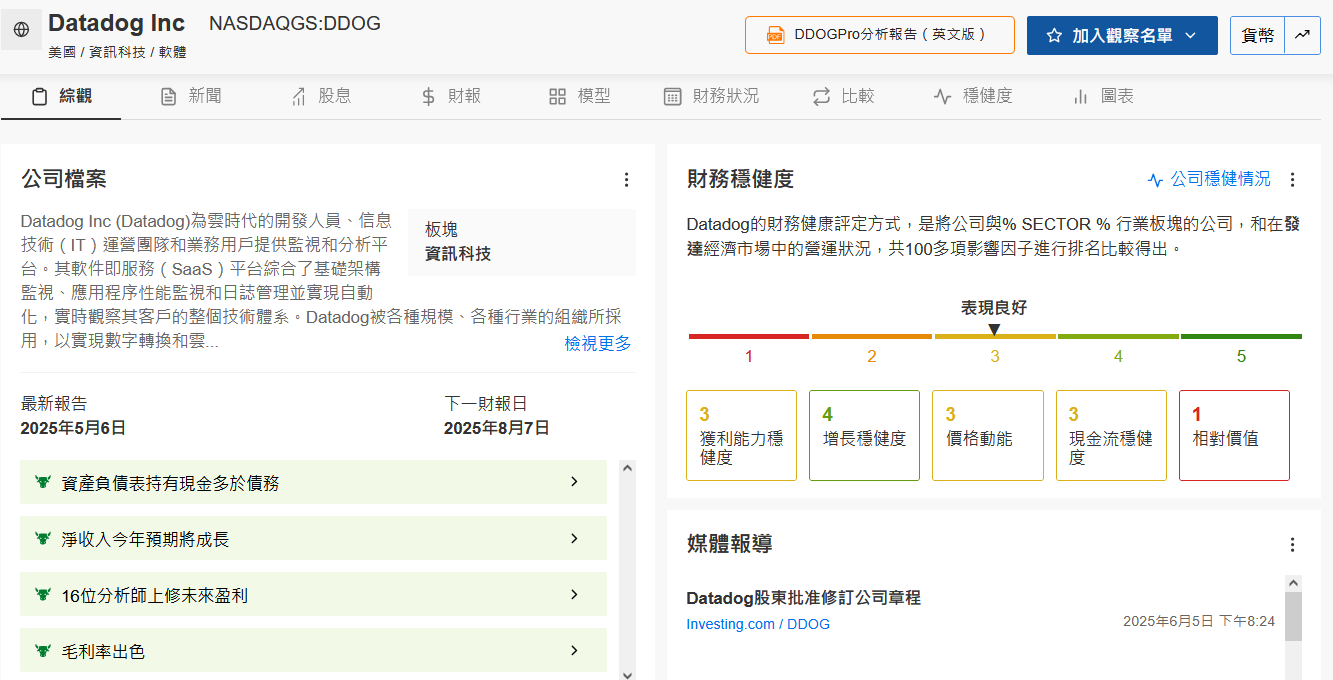Select the 價格動能 score card
Screen dimensions: 1333x680
coord(988,435)
